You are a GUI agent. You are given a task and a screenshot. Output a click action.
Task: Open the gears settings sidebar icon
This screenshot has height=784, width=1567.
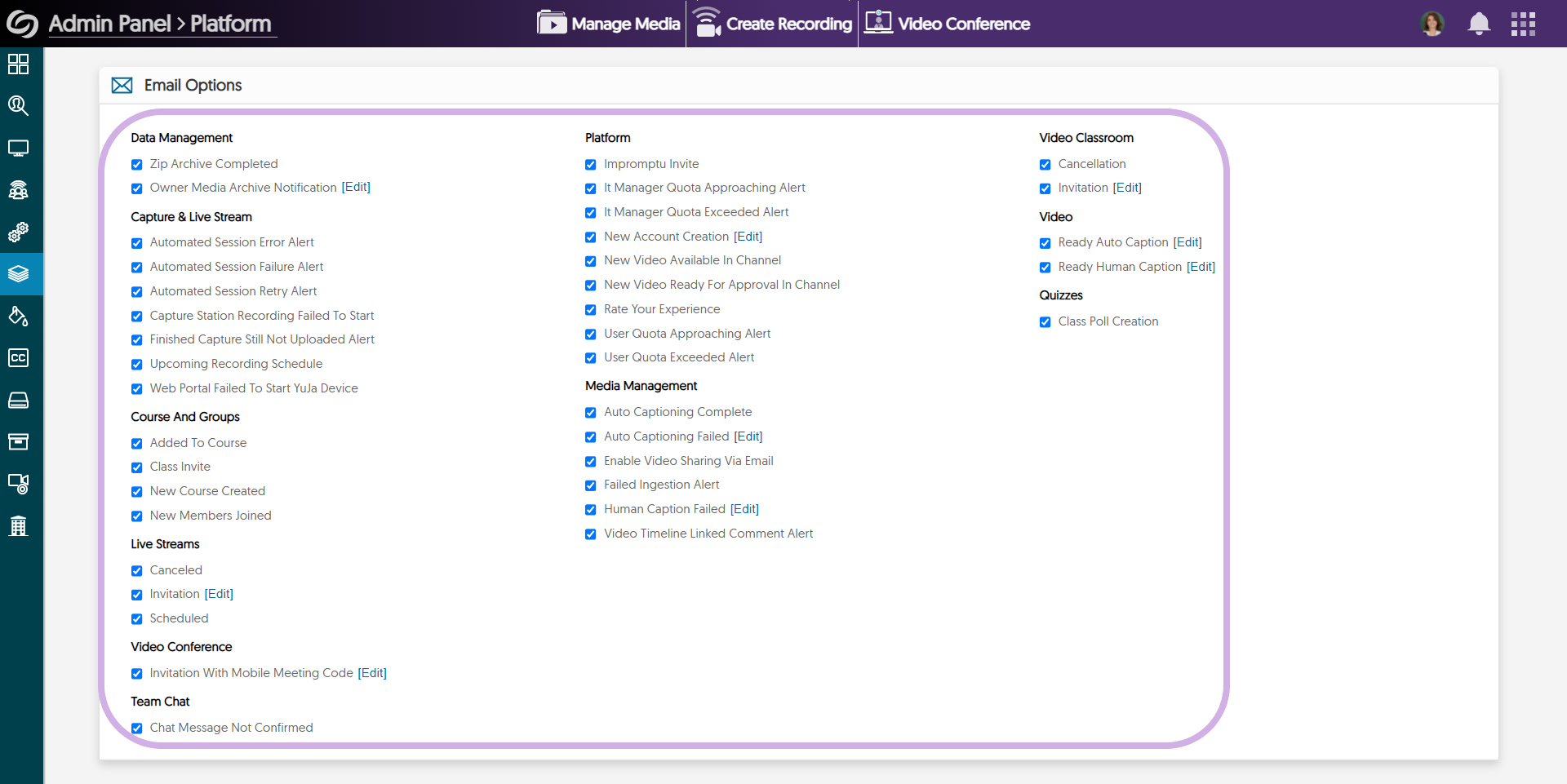coord(18,232)
